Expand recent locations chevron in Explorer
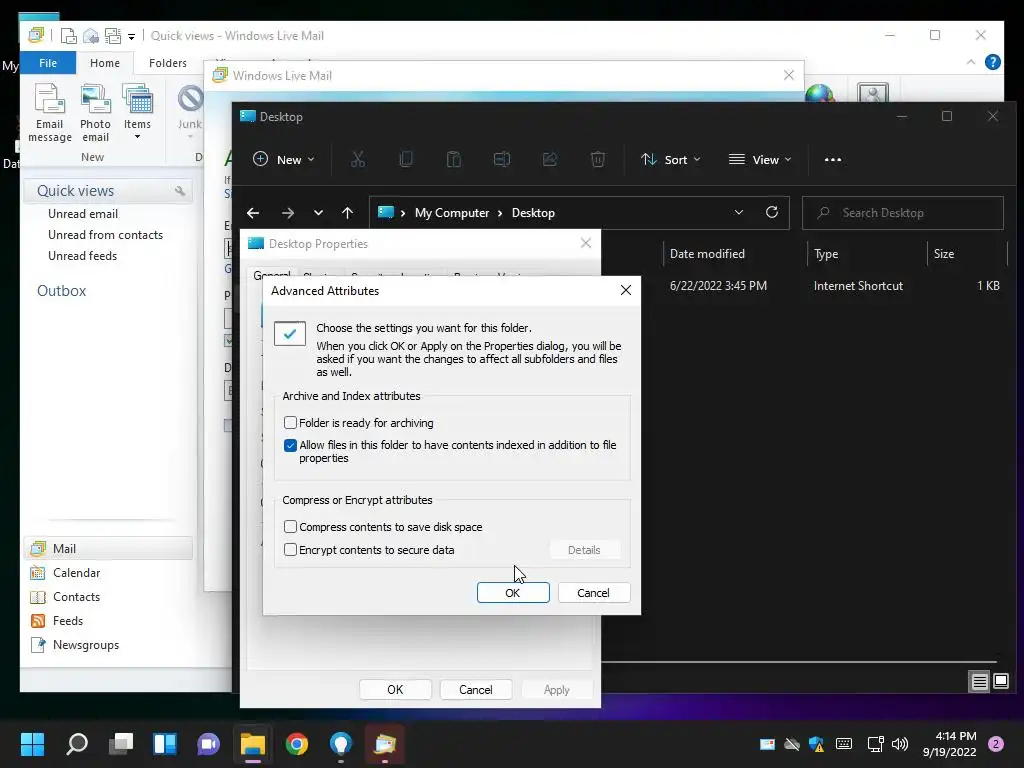This screenshot has width=1024, height=768. point(318,213)
